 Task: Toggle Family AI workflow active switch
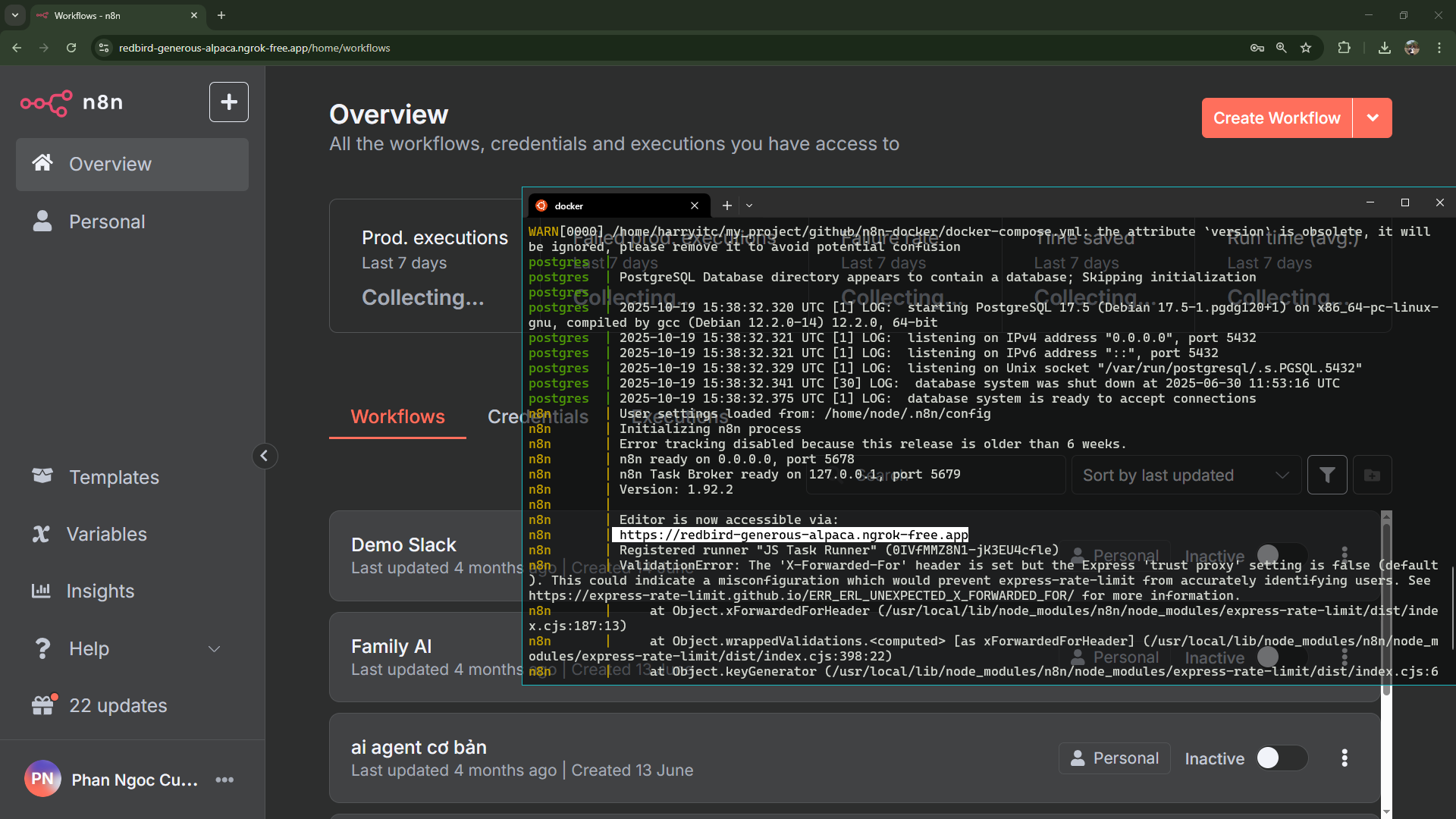coord(1280,657)
